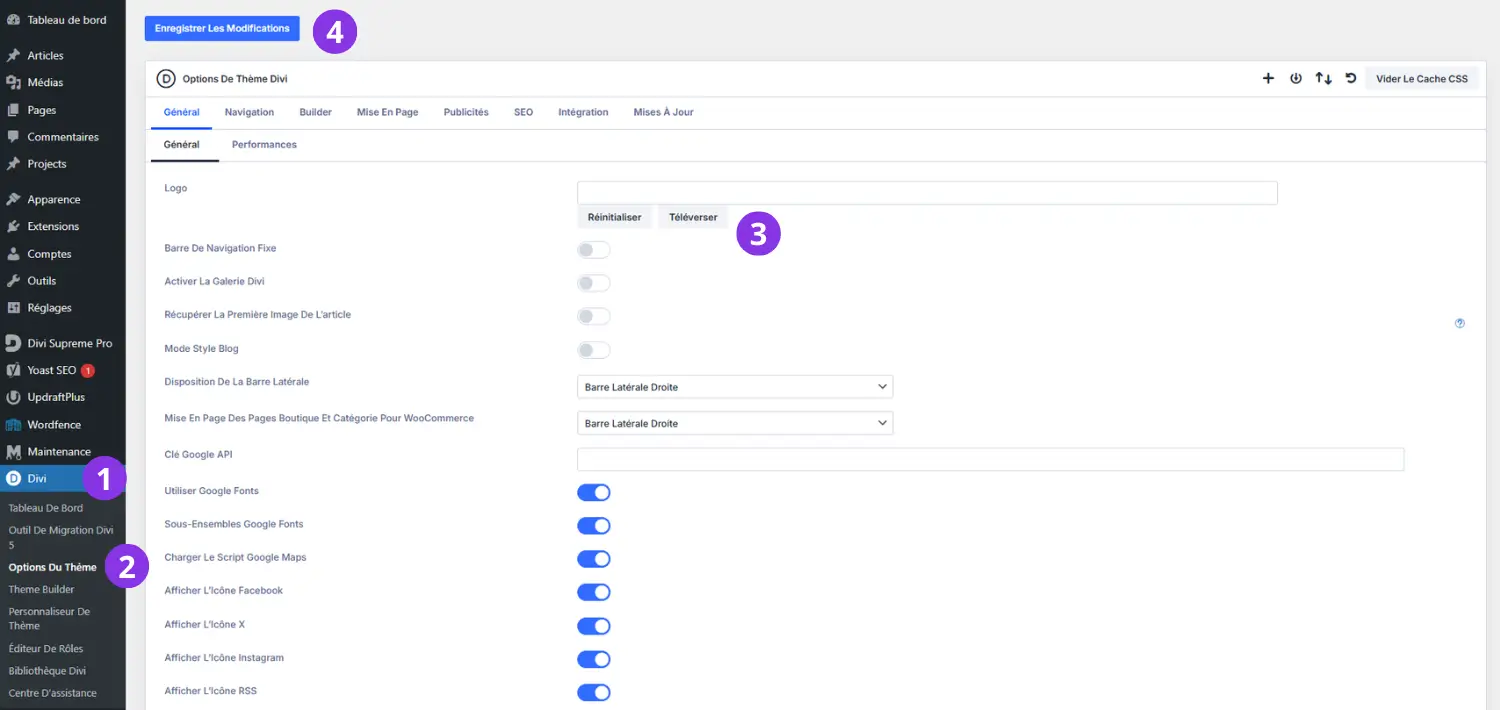The height and width of the screenshot is (710, 1500).
Task: Click the plus icon in Divi options header
Action: coord(1268,78)
